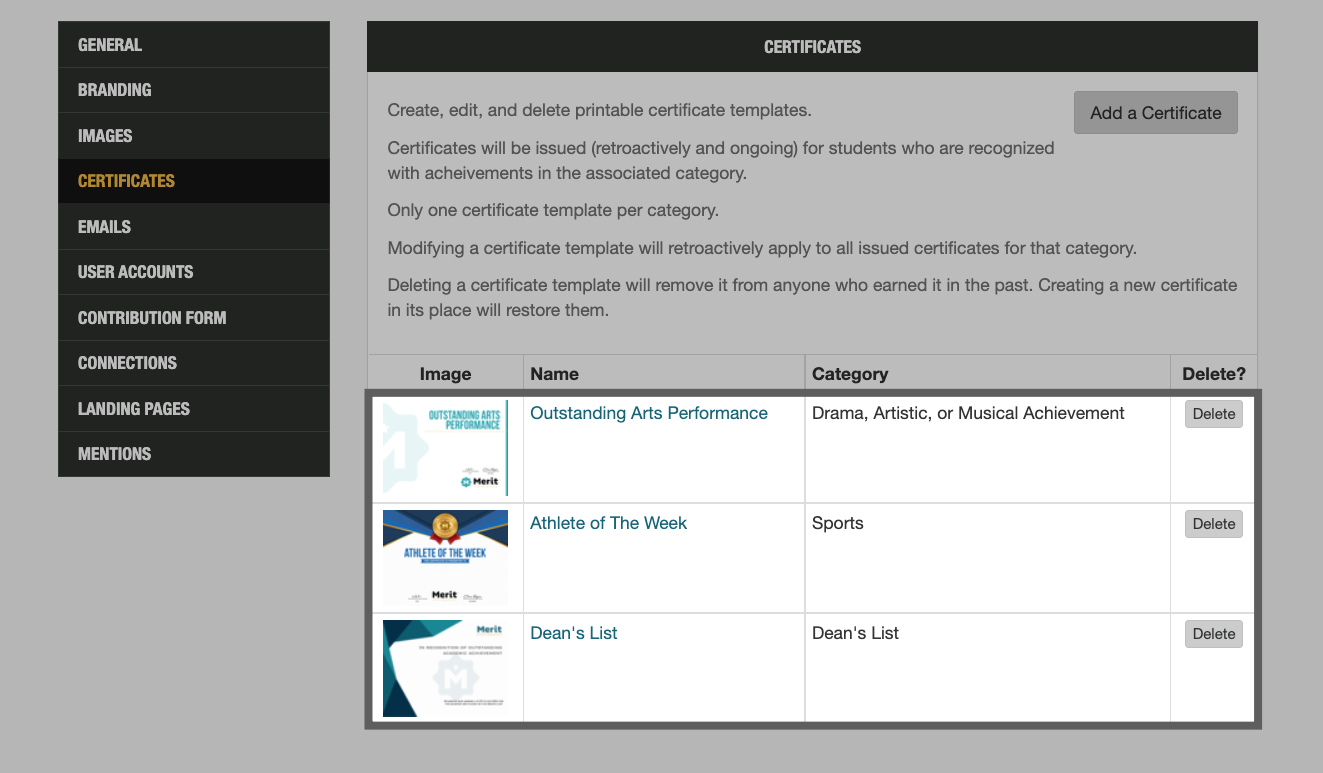Click the Add a Certificate button
Viewport: 1323px width, 773px height.
pyautogui.click(x=1155, y=112)
